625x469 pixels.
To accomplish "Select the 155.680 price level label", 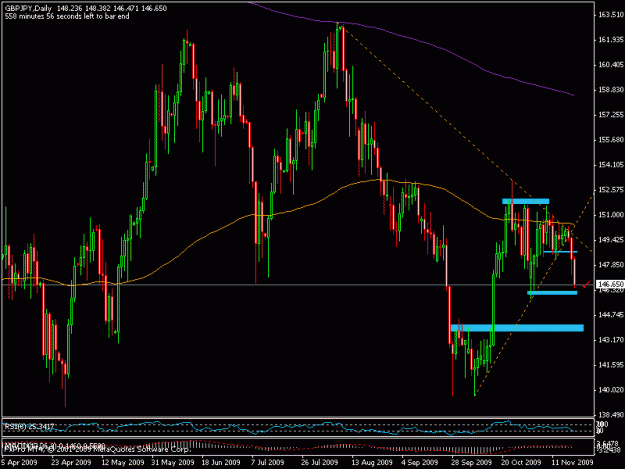I will [610, 140].
